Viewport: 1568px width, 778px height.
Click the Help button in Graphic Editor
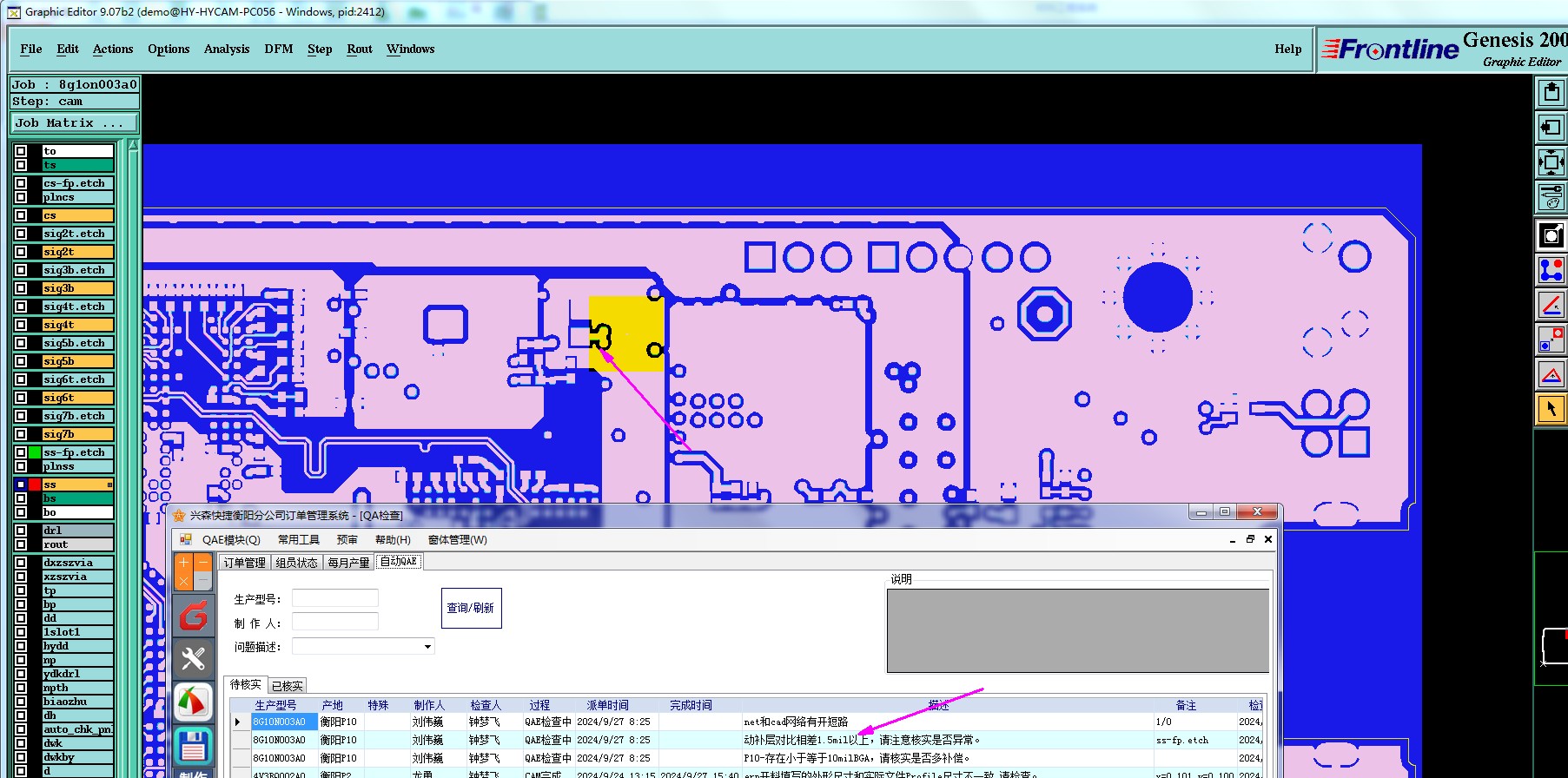[x=1288, y=49]
